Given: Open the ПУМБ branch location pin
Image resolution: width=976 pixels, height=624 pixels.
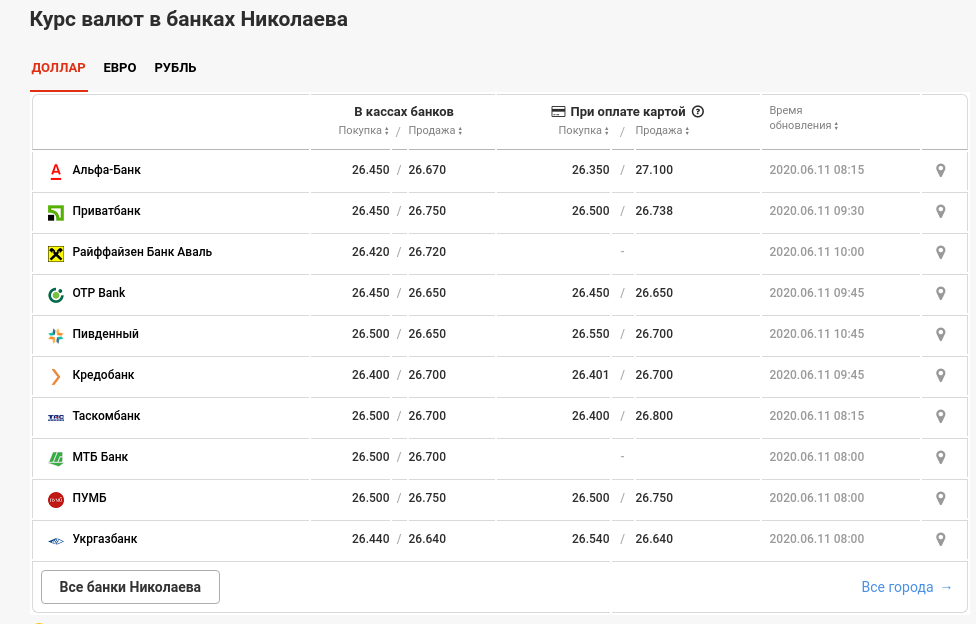Looking at the screenshot, I should (x=941, y=498).
